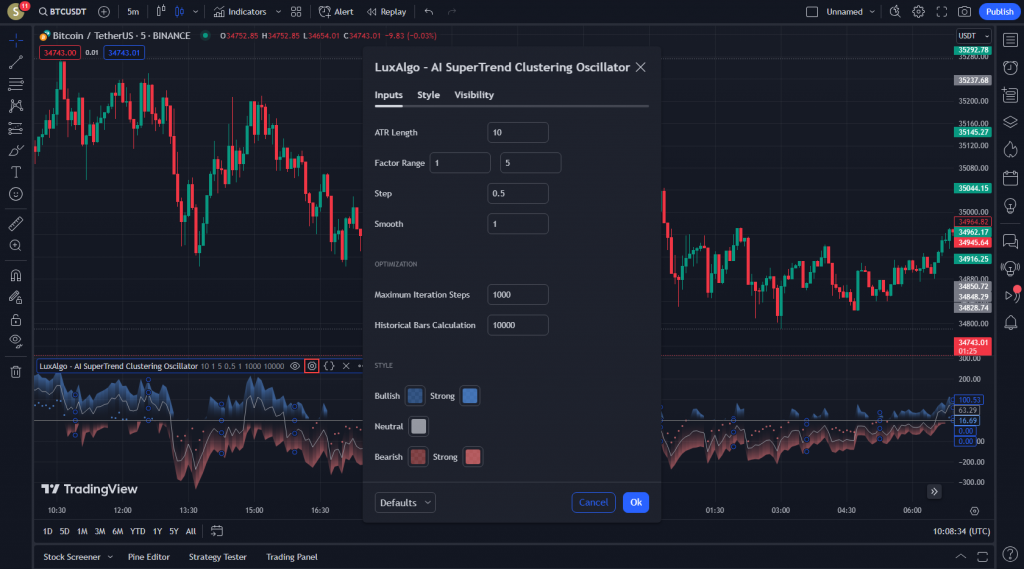Pick the Bearish Strong color swatch
The image size is (1024, 569).
(x=473, y=457)
